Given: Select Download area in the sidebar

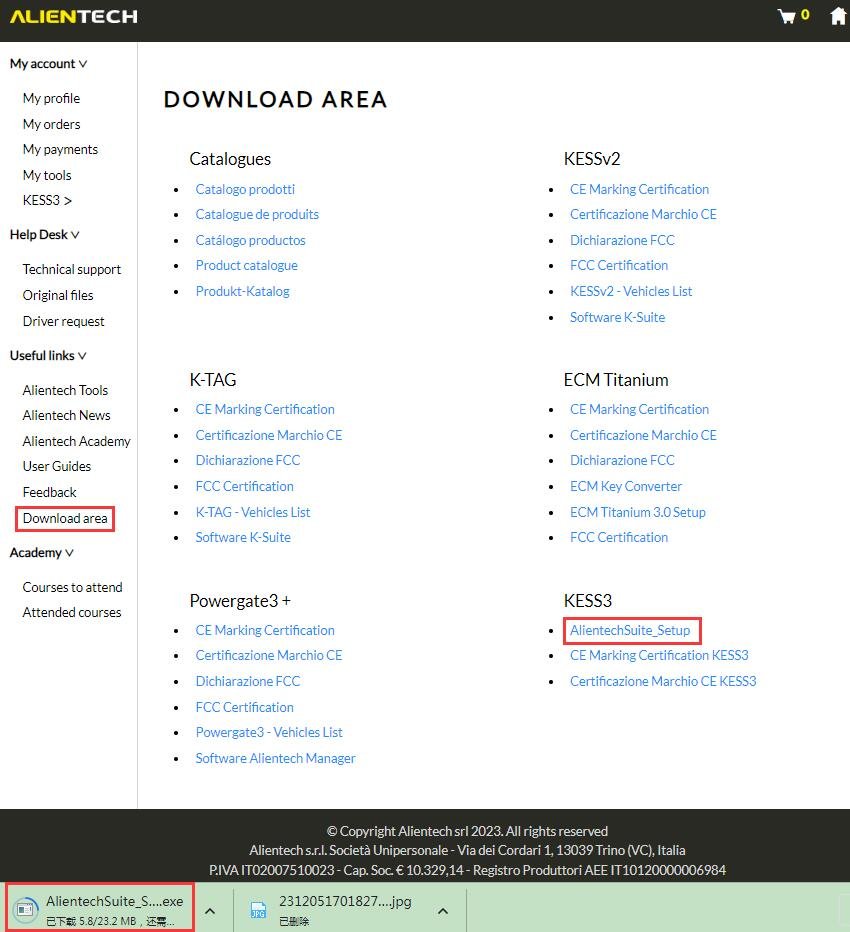Looking at the screenshot, I should click(x=64, y=518).
